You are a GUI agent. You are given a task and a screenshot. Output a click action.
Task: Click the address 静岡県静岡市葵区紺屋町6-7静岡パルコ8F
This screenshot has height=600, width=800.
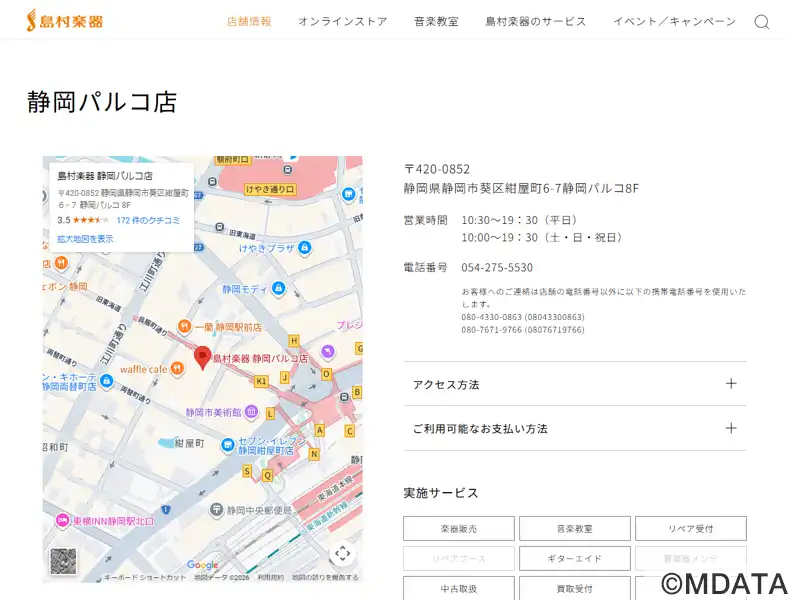pos(521,188)
